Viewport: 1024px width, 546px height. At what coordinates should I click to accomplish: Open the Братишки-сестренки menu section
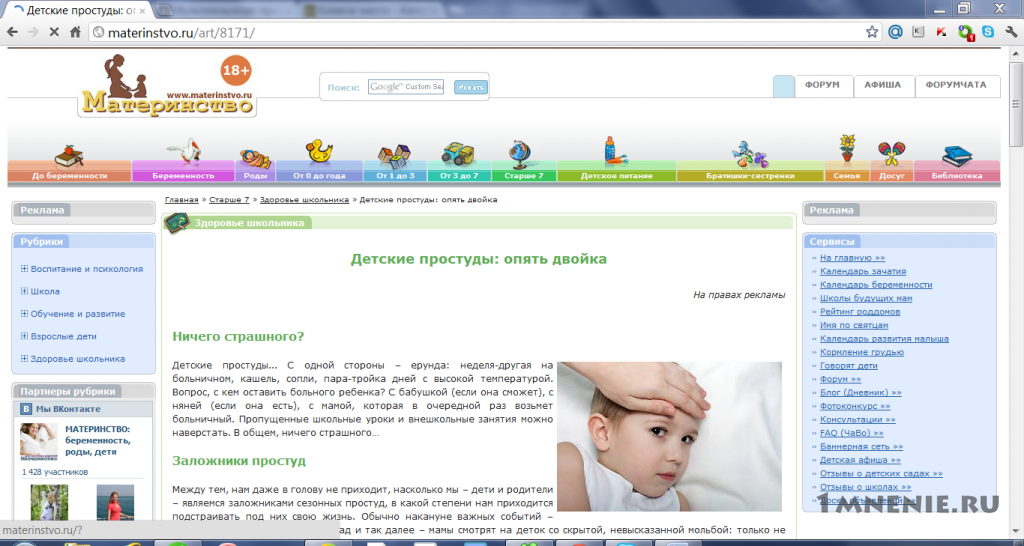[x=750, y=176]
